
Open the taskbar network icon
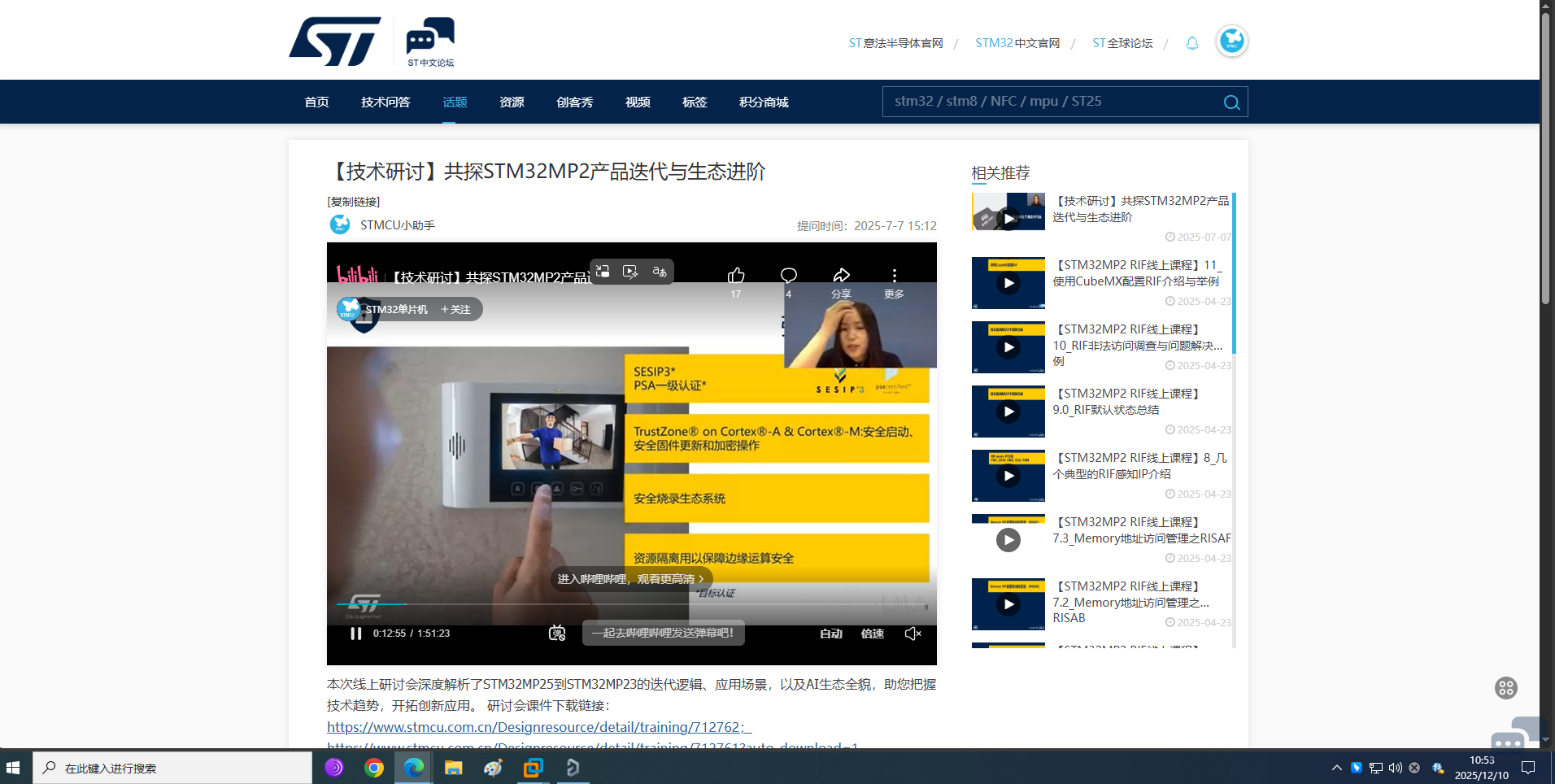point(1376,768)
